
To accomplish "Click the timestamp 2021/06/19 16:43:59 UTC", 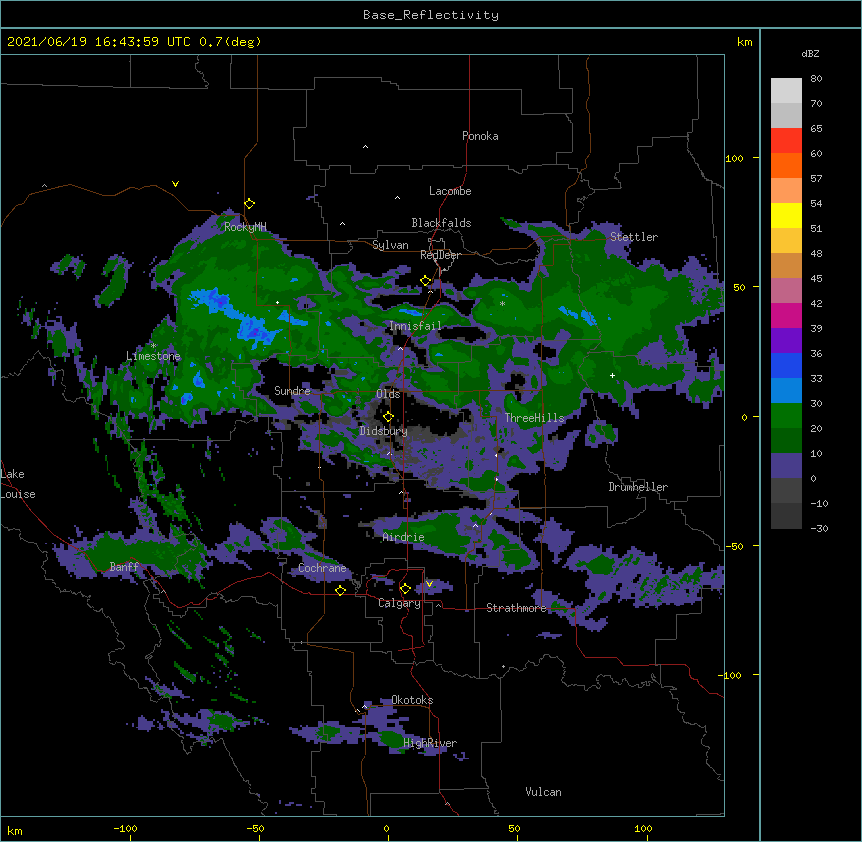I will [x=98, y=42].
